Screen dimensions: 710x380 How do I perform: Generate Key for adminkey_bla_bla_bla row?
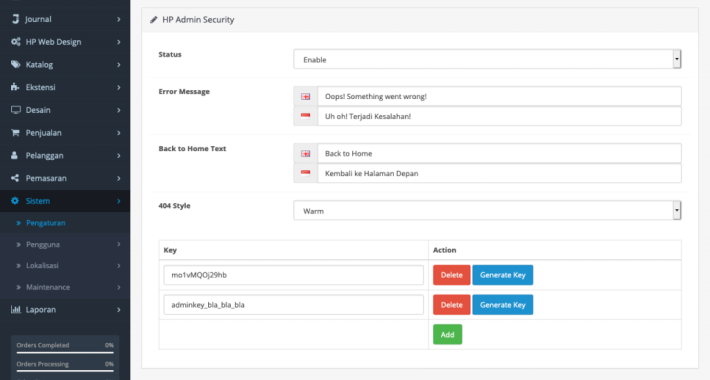click(503, 305)
